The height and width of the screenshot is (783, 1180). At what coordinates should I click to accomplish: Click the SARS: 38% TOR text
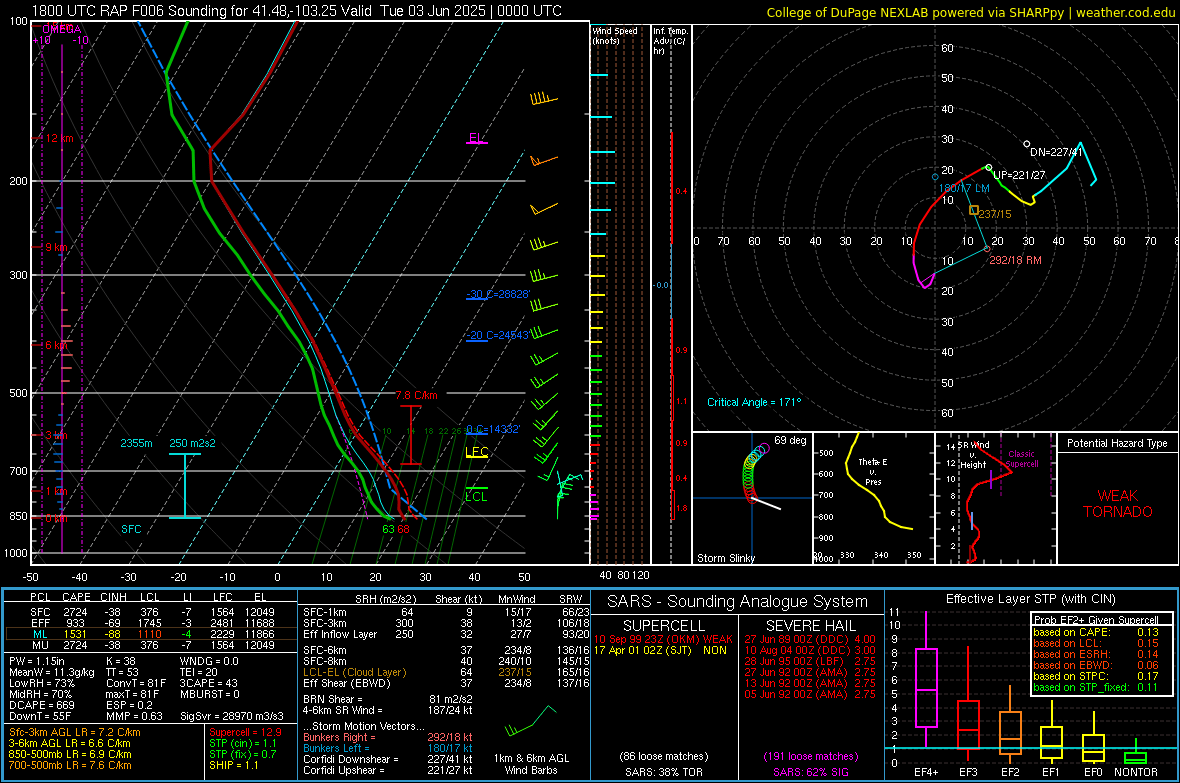click(x=663, y=772)
